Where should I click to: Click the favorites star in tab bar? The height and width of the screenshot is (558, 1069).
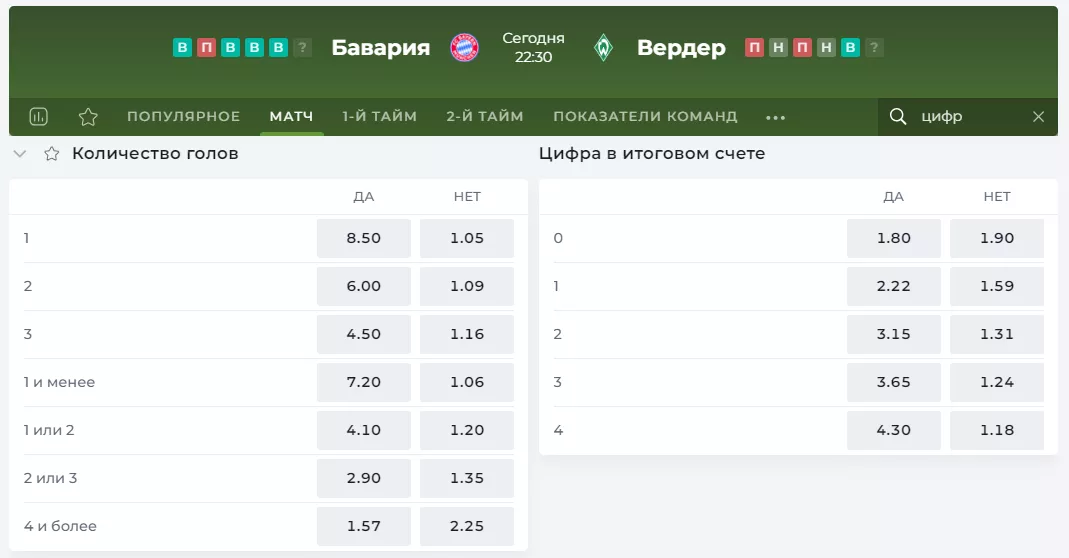[x=88, y=117]
